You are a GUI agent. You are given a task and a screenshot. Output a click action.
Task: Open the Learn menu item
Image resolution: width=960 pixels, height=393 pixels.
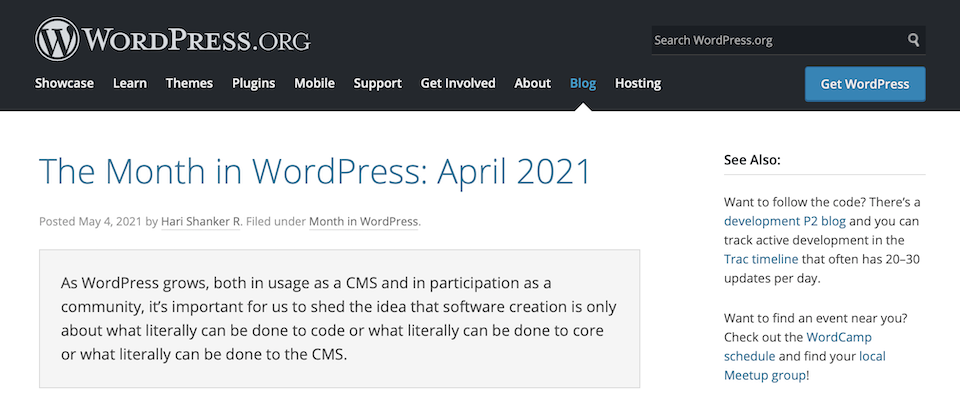click(x=130, y=83)
